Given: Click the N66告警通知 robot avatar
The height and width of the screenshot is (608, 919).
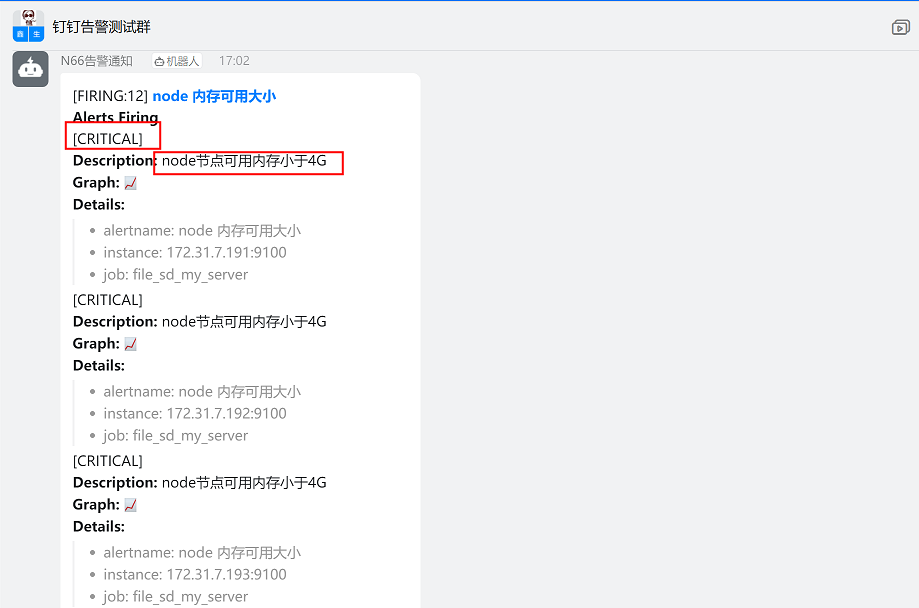Looking at the screenshot, I should (30, 69).
